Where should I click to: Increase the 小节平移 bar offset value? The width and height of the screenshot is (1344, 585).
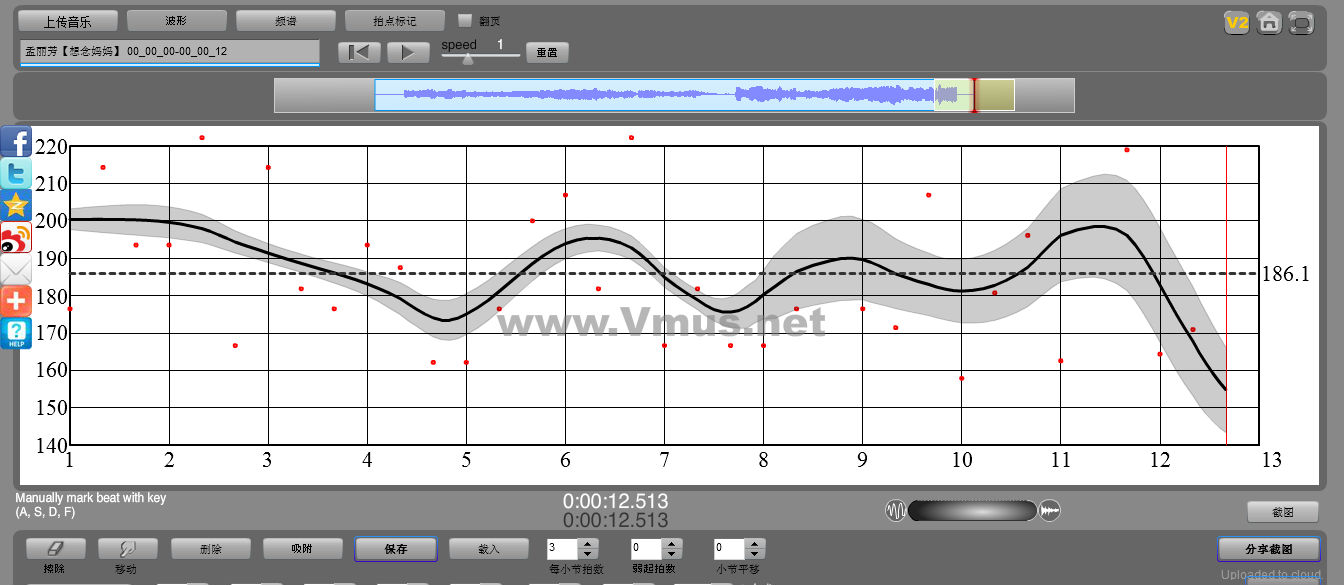(755, 544)
